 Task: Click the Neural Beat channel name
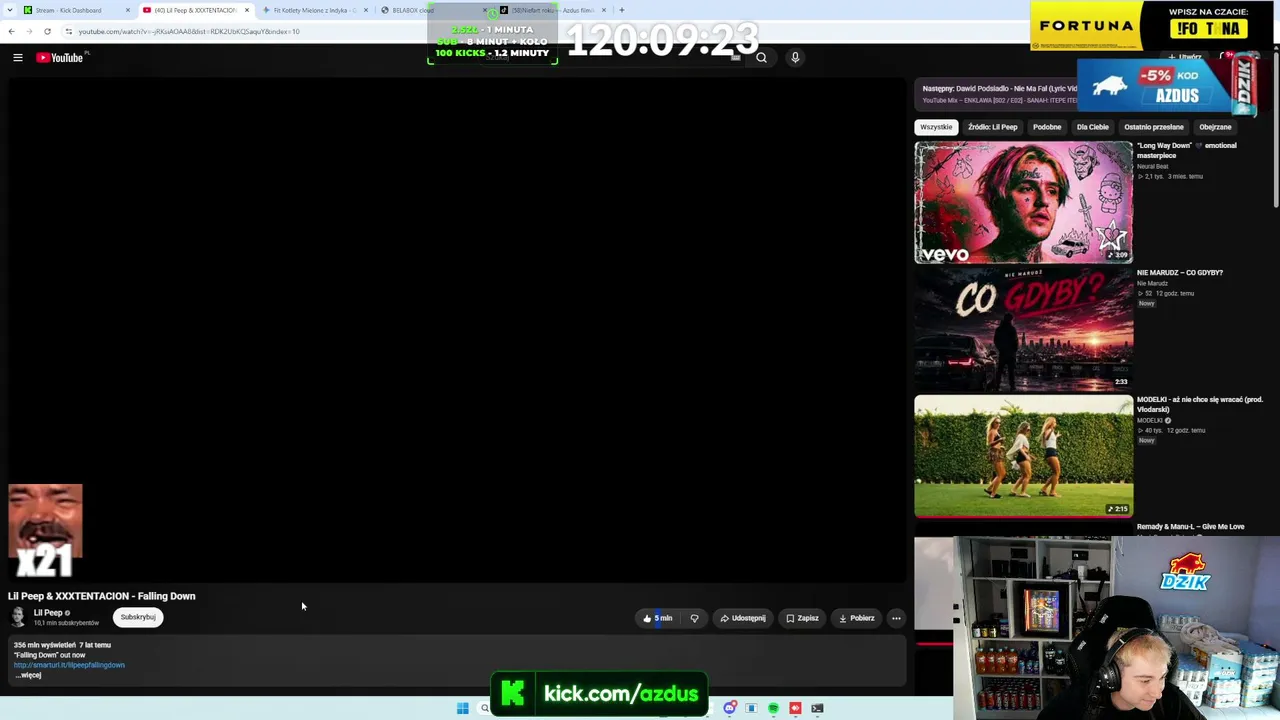[1152, 166]
